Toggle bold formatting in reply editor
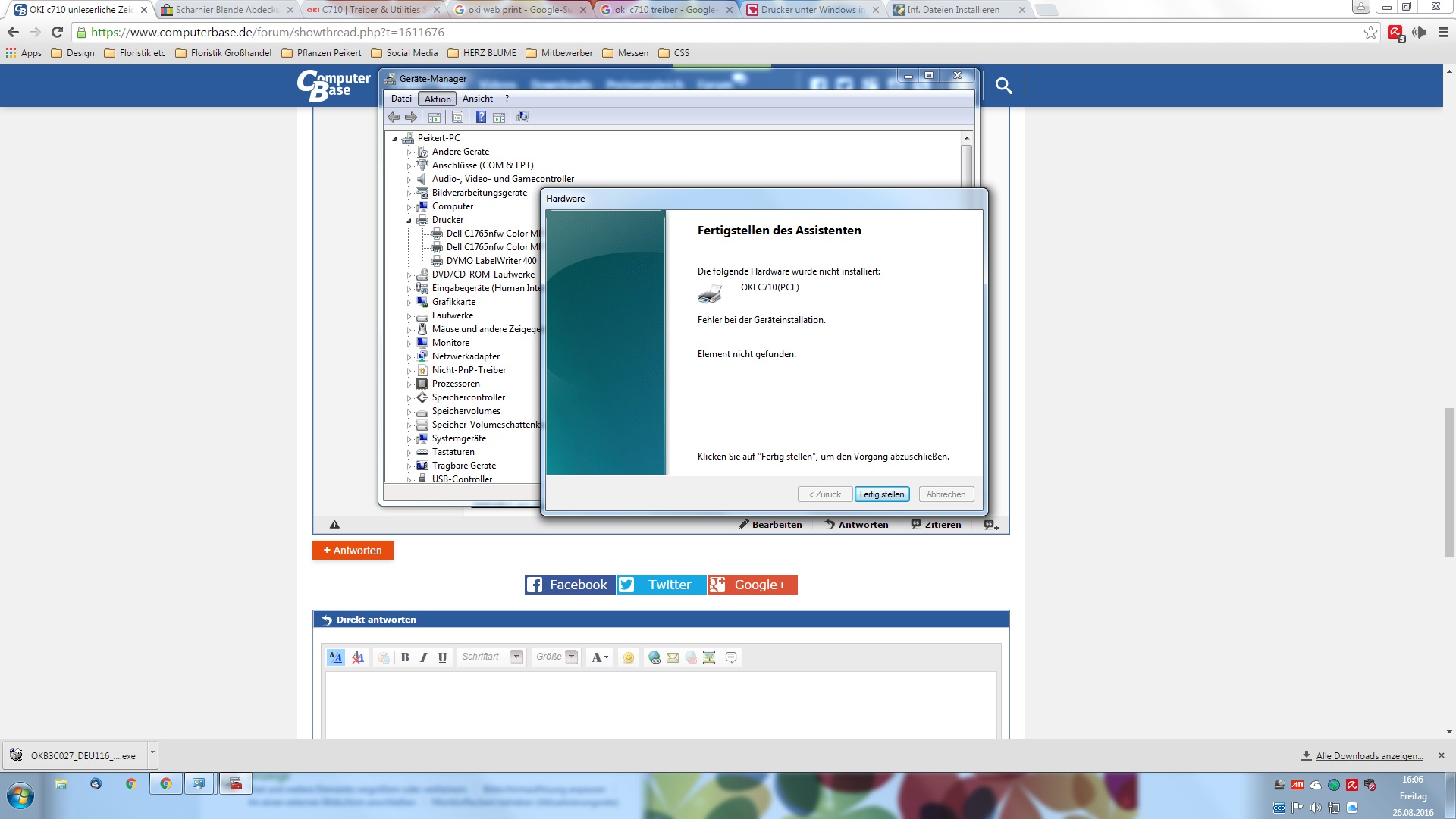The image size is (1456, 819). tap(405, 657)
